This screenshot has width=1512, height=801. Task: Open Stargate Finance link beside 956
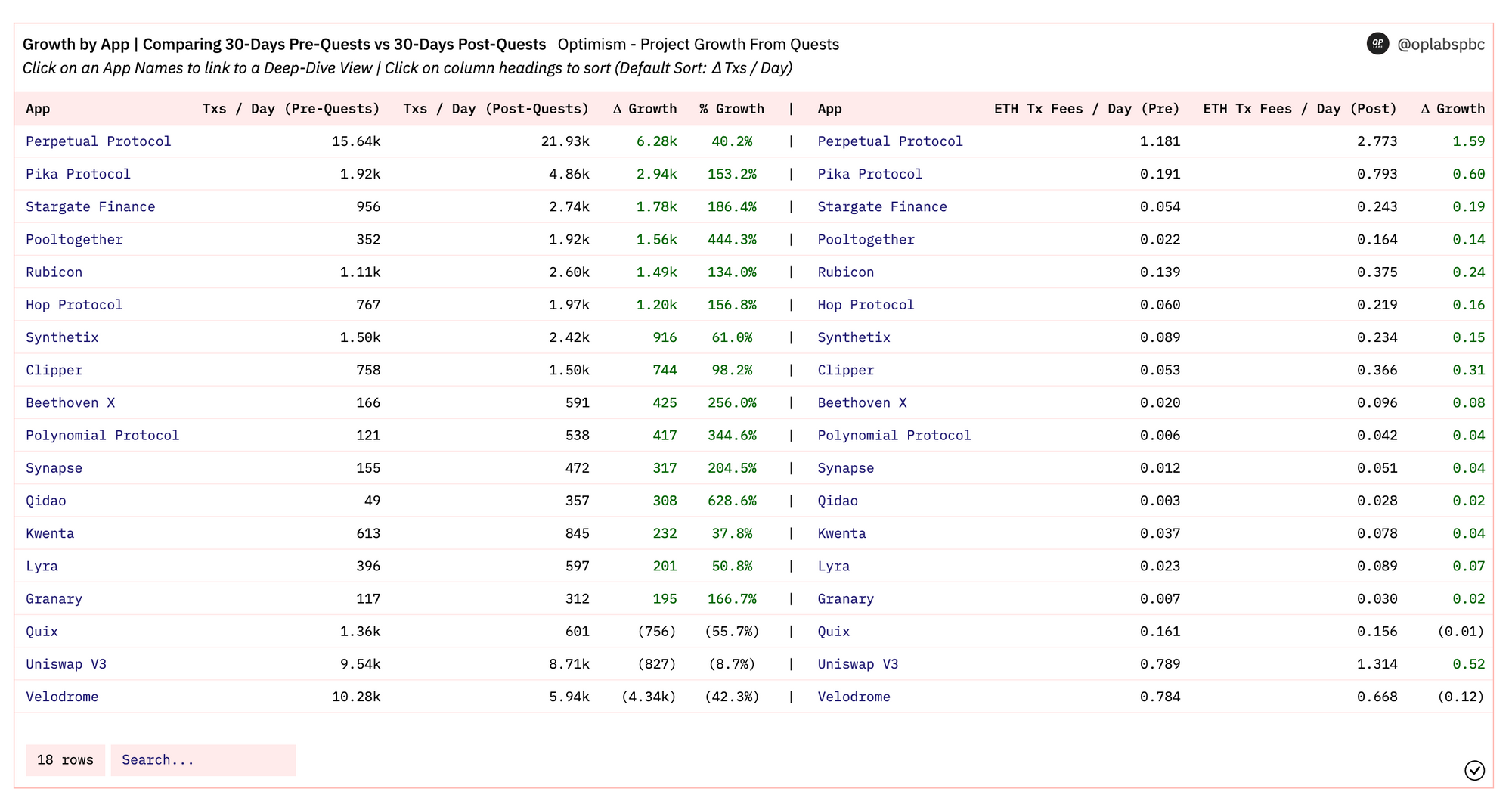point(91,206)
